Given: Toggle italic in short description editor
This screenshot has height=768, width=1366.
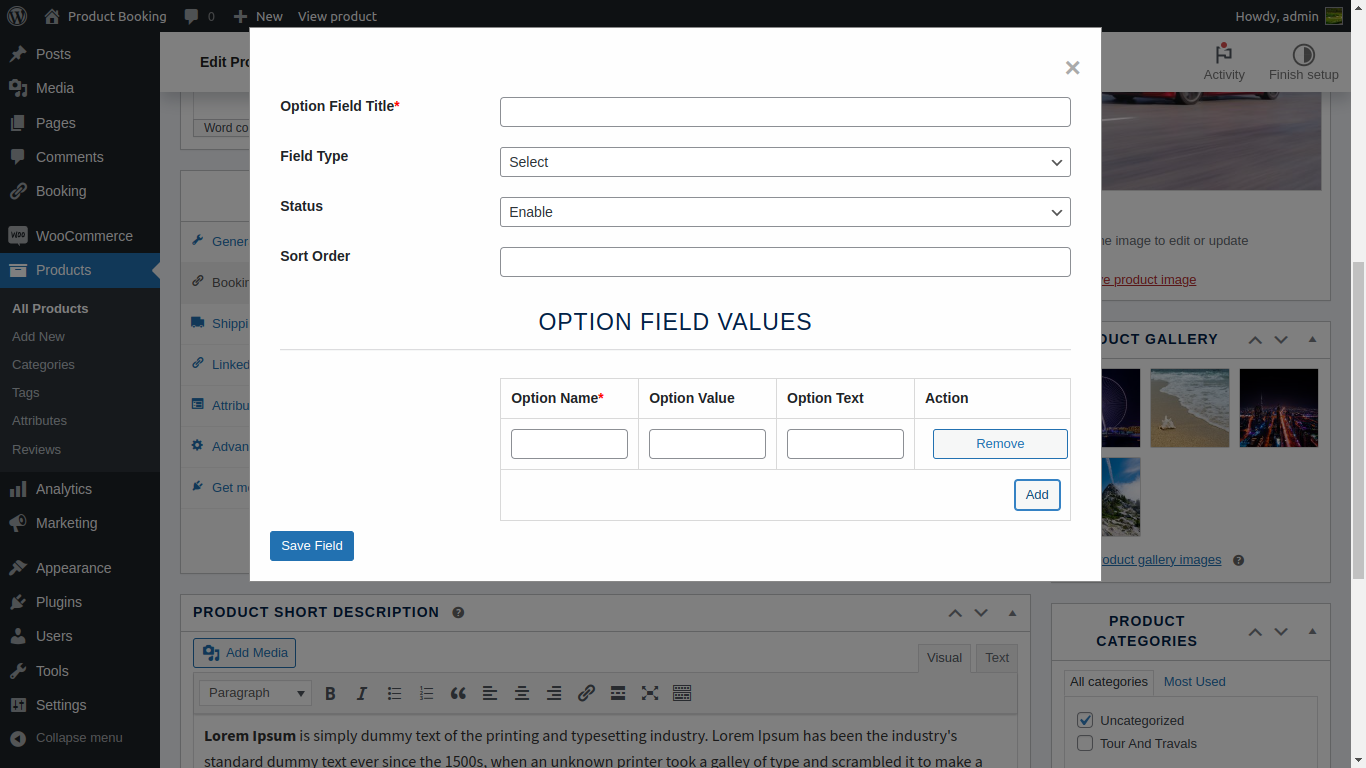Looking at the screenshot, I should (362, 693).
